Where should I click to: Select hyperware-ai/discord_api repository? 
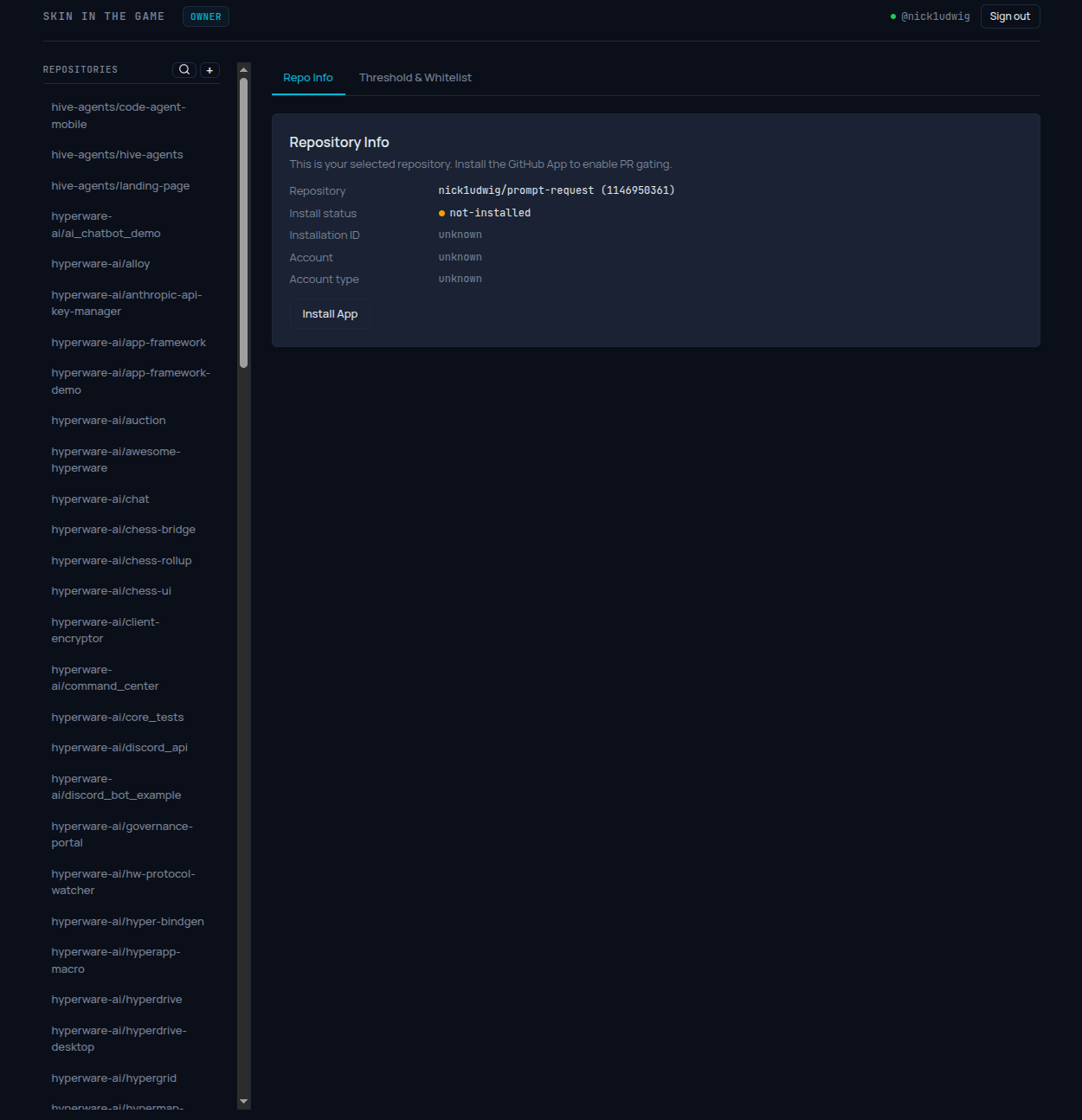(119, 748)
